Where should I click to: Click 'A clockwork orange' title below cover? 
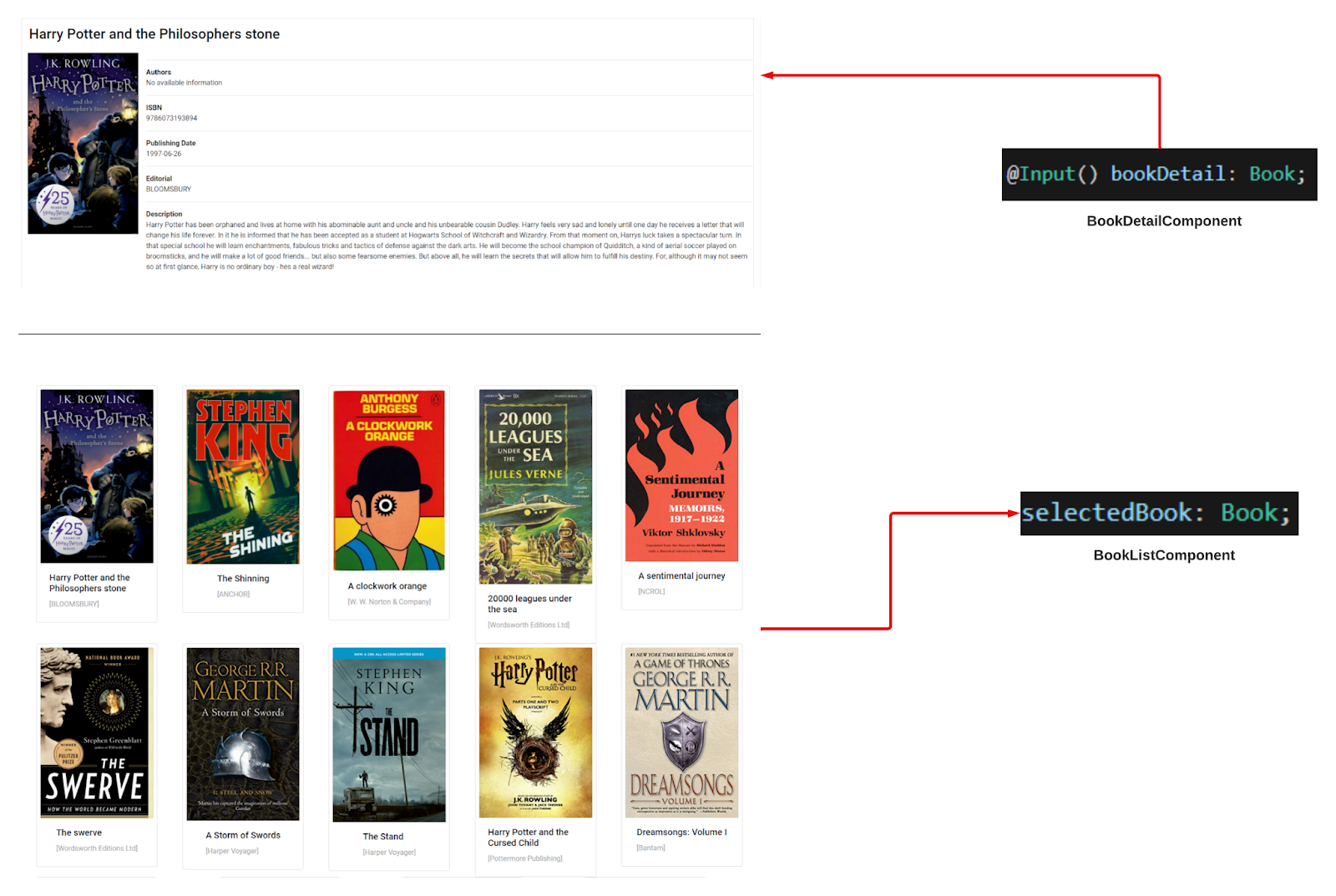click(387, 586)
